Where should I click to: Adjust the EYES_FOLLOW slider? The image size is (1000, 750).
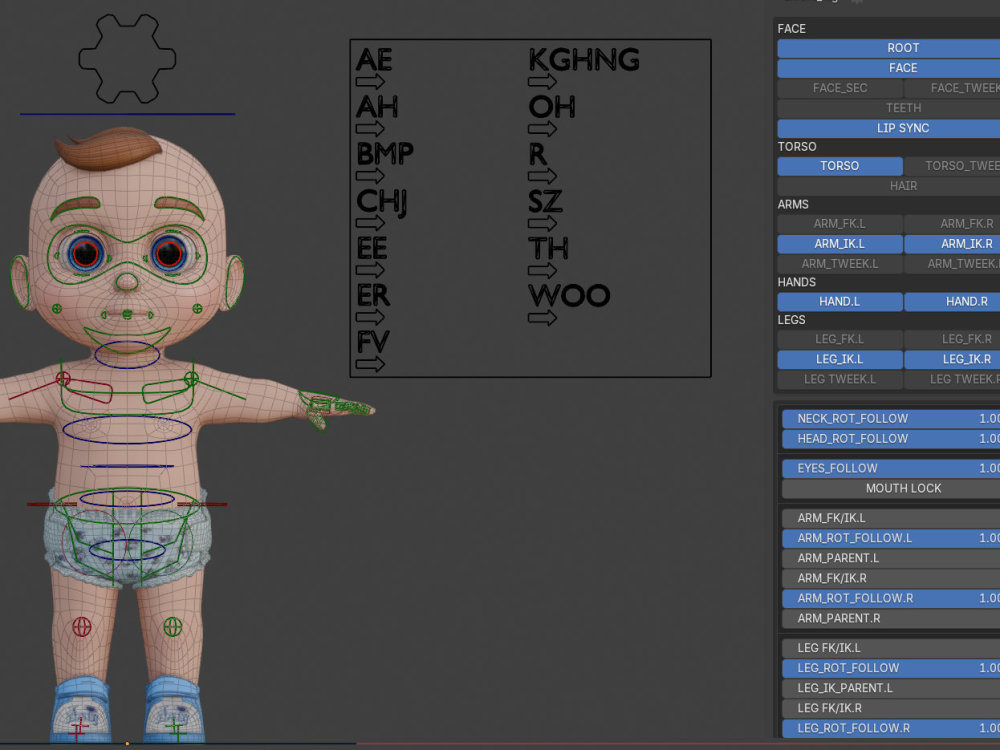891,469
